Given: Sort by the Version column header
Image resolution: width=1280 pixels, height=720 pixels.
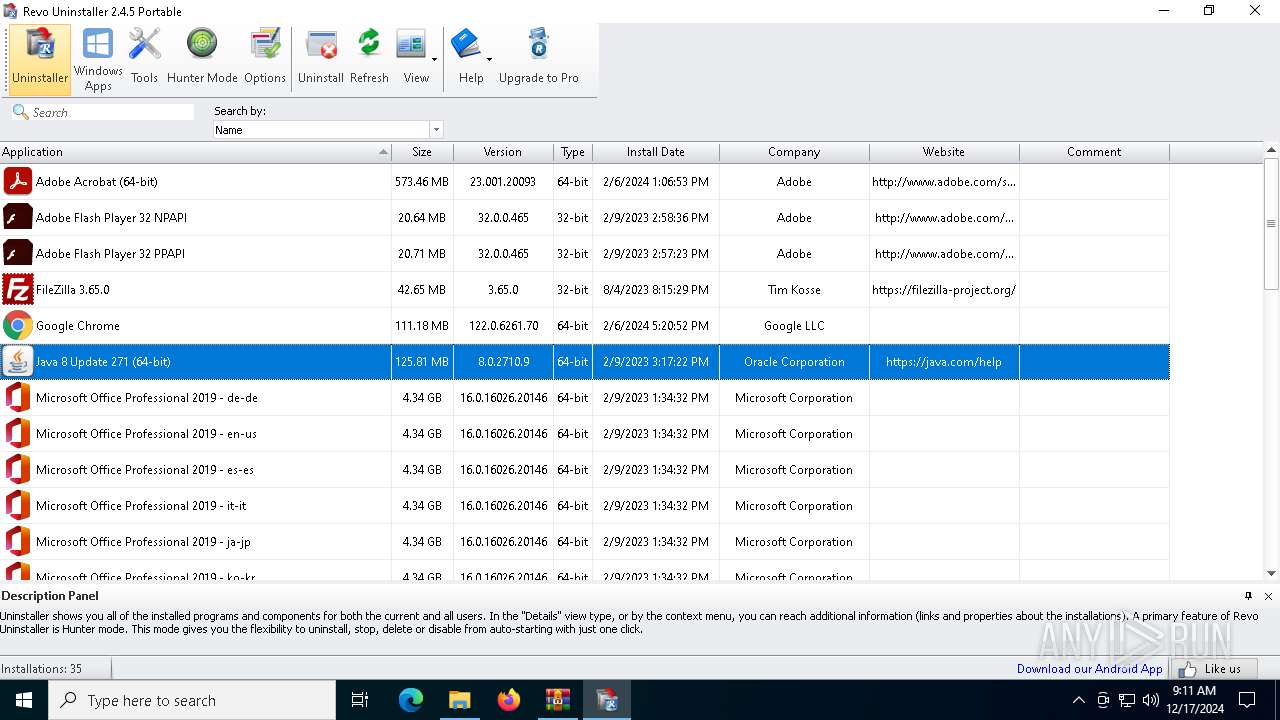Looking at the screenshot, I should (x=503, y=152).
